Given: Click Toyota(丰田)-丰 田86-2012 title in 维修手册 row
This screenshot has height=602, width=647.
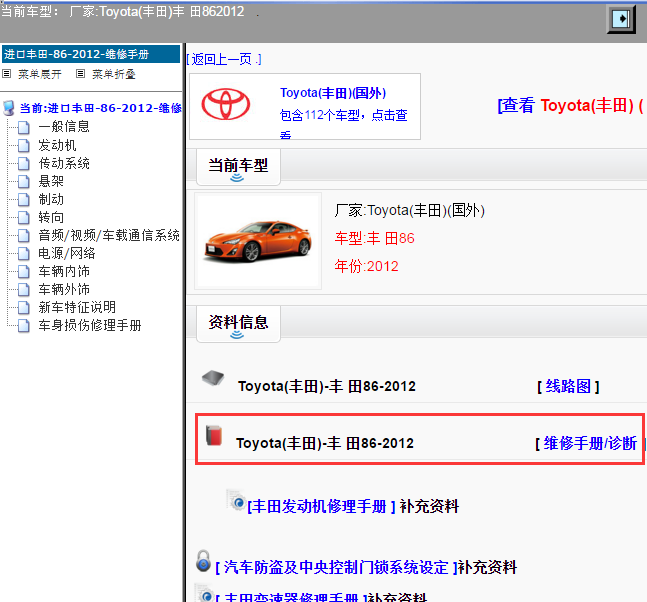Looking at the screenshot, I should 325,444.
